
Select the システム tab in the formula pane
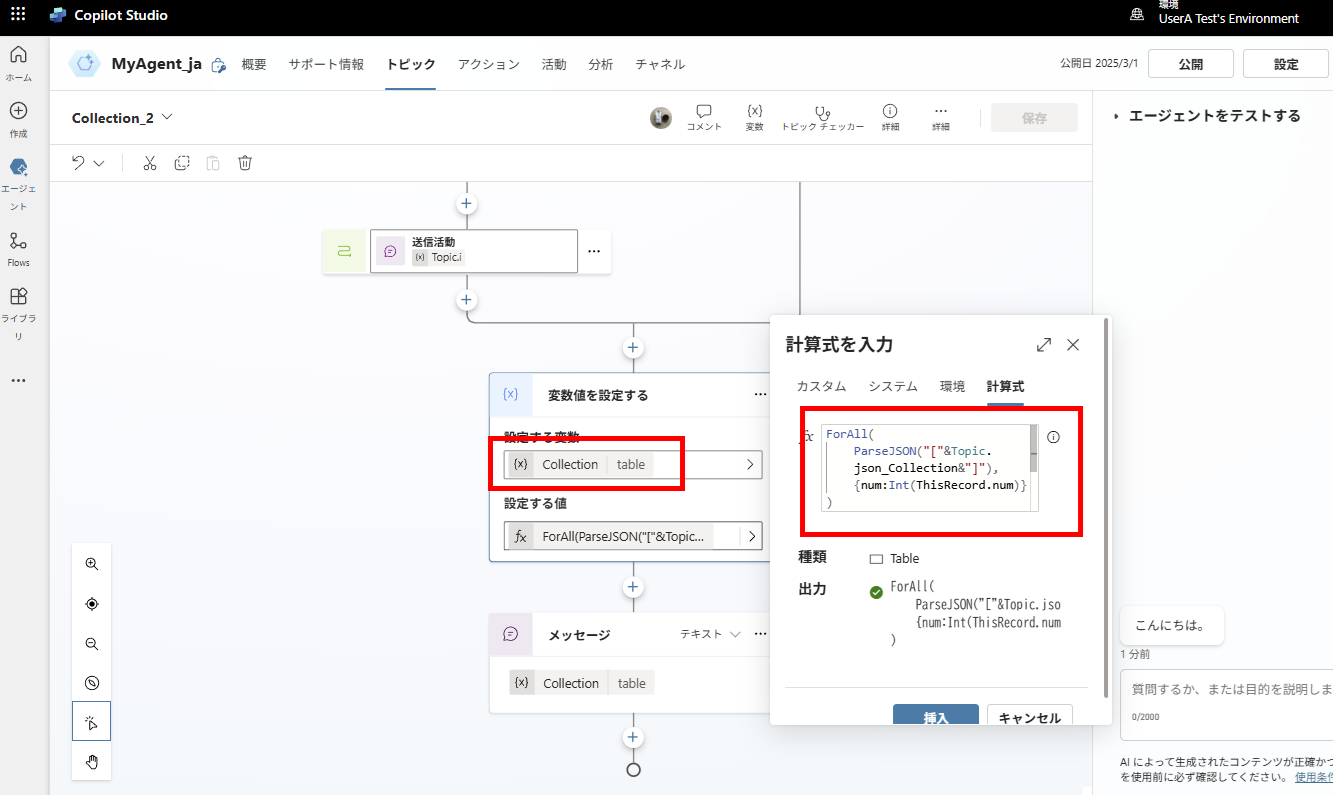(893, 386)
